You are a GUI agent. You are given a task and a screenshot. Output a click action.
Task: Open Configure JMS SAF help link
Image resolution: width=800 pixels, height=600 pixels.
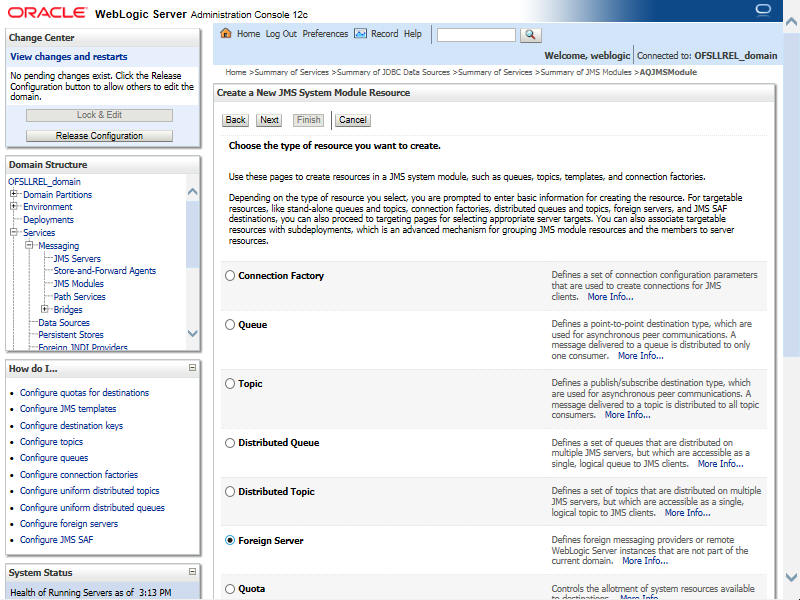pos(57,540)
